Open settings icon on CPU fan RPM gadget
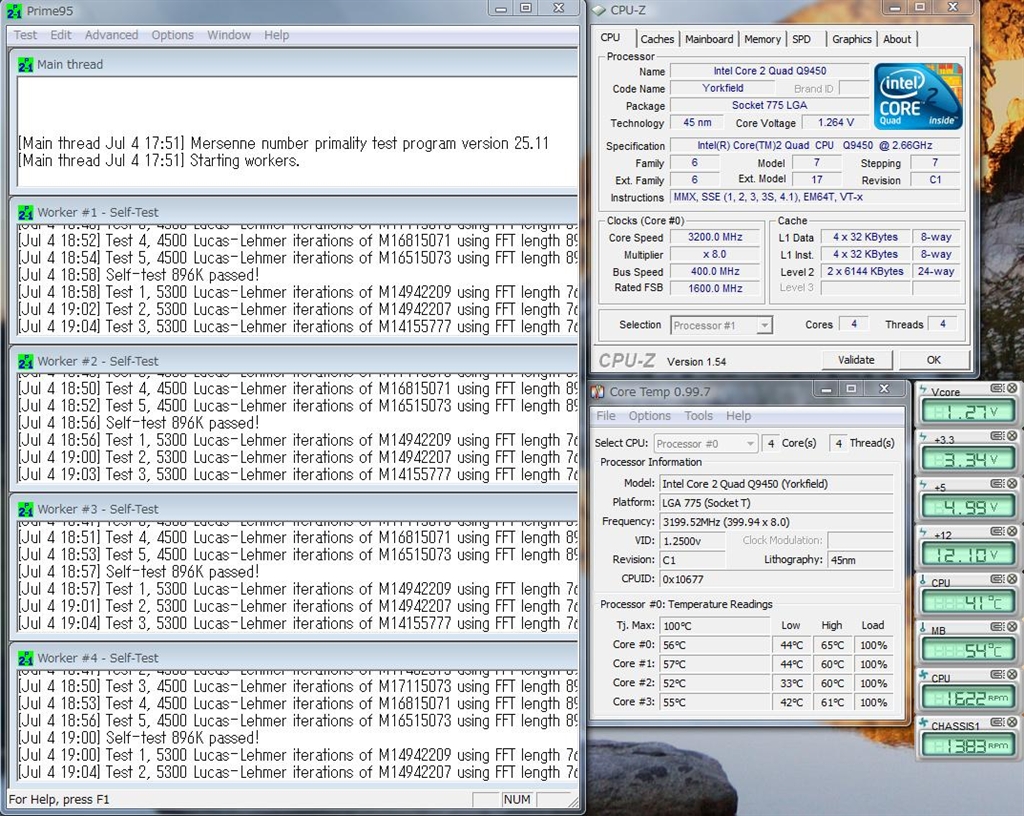The image size is (1024, 816). pos(998,674)
